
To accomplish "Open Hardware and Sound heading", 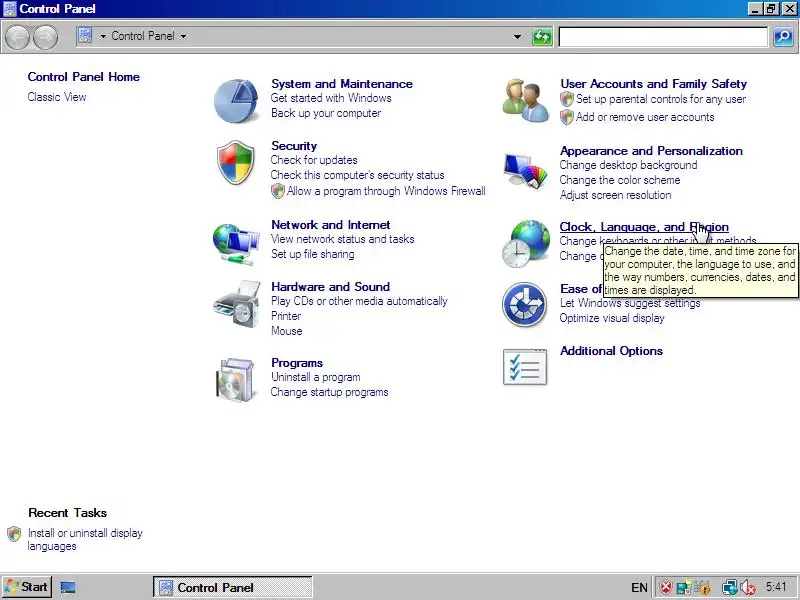I will click(330, 287).
